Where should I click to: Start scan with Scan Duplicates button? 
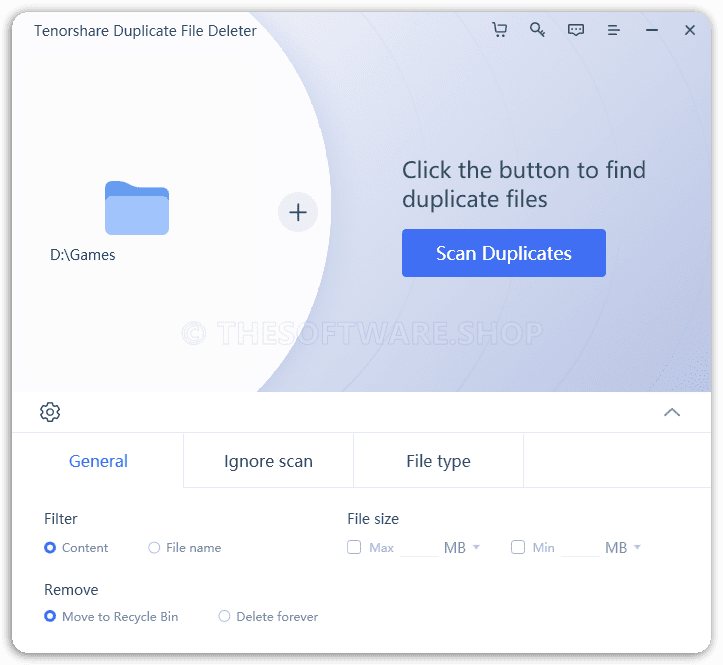click(504, 253)
